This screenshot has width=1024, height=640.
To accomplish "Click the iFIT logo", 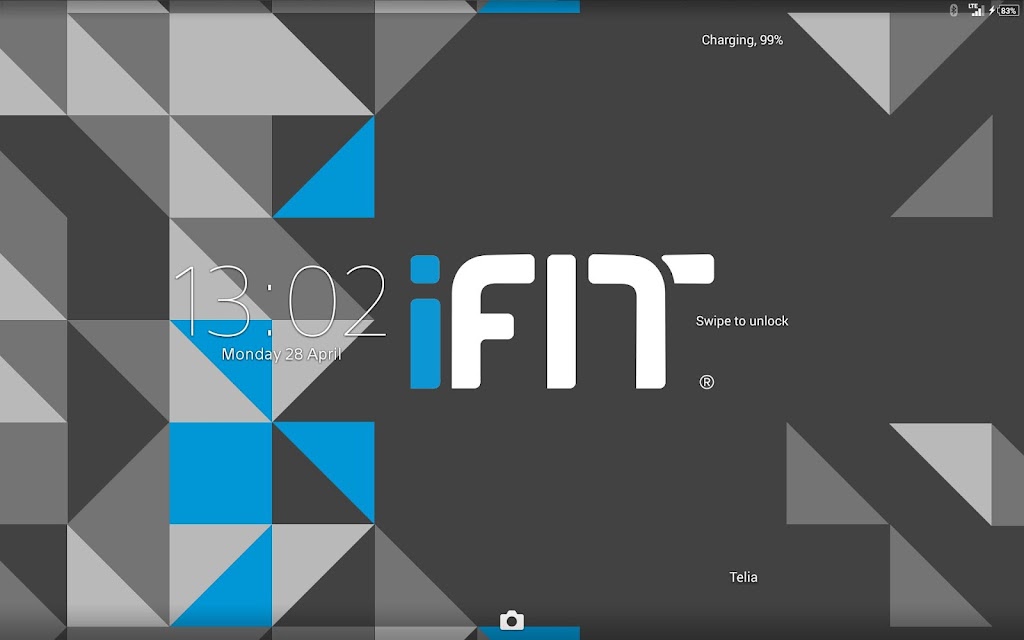I will pyautogui.click(x=562, y=321).
